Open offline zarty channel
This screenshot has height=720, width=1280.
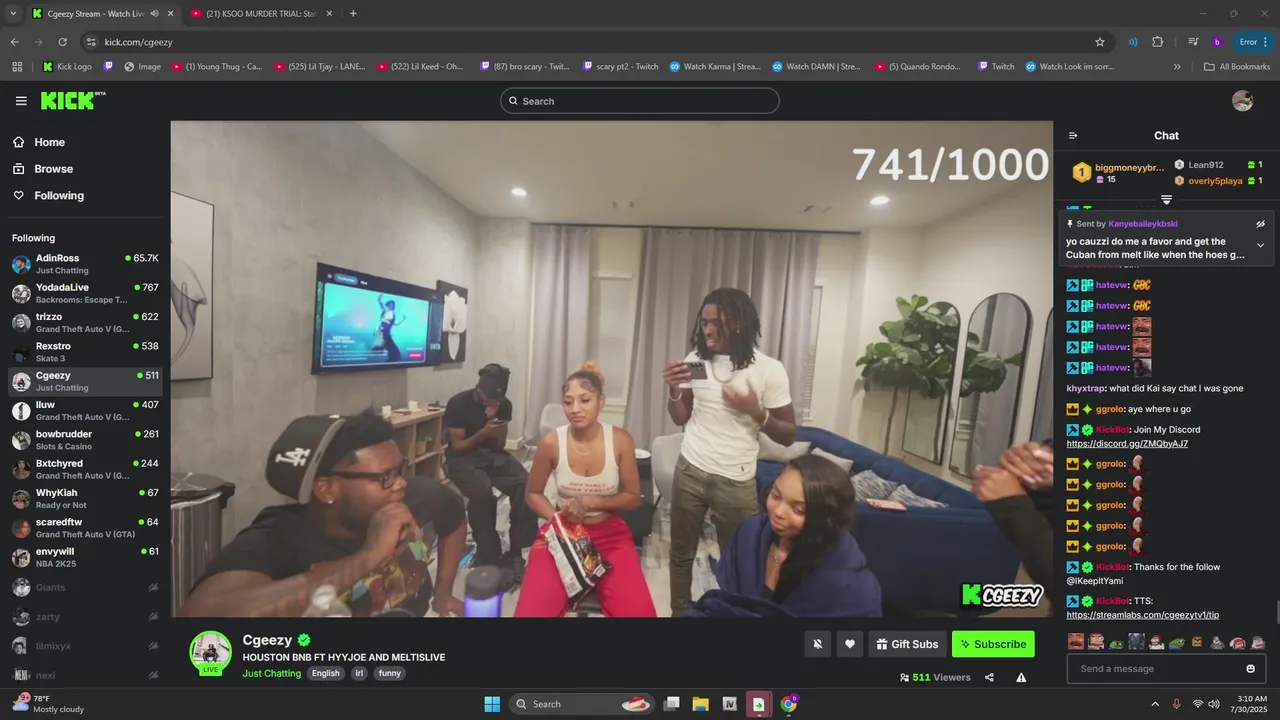pos(85,617)
